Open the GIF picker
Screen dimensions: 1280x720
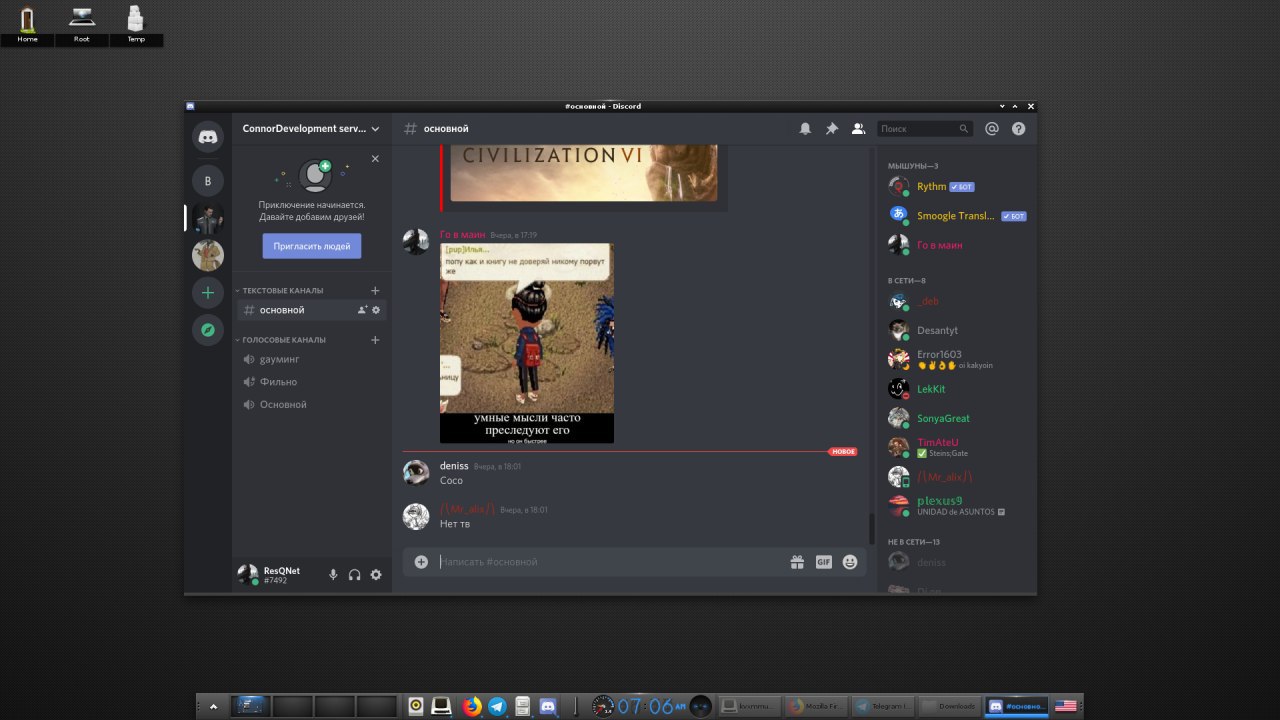[x=823, y=562]
